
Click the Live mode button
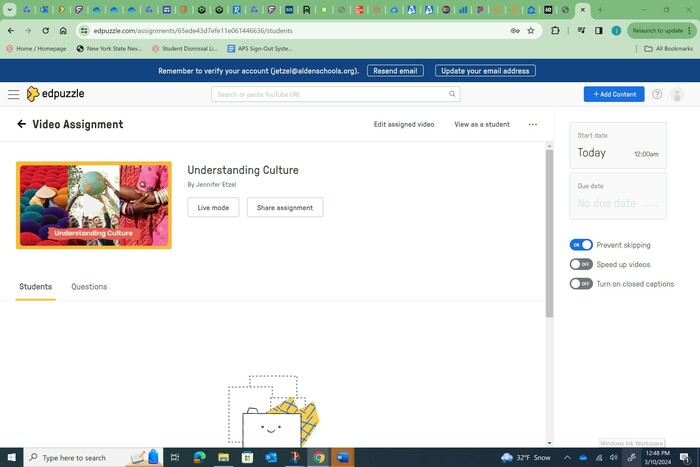tap(213, 208)
